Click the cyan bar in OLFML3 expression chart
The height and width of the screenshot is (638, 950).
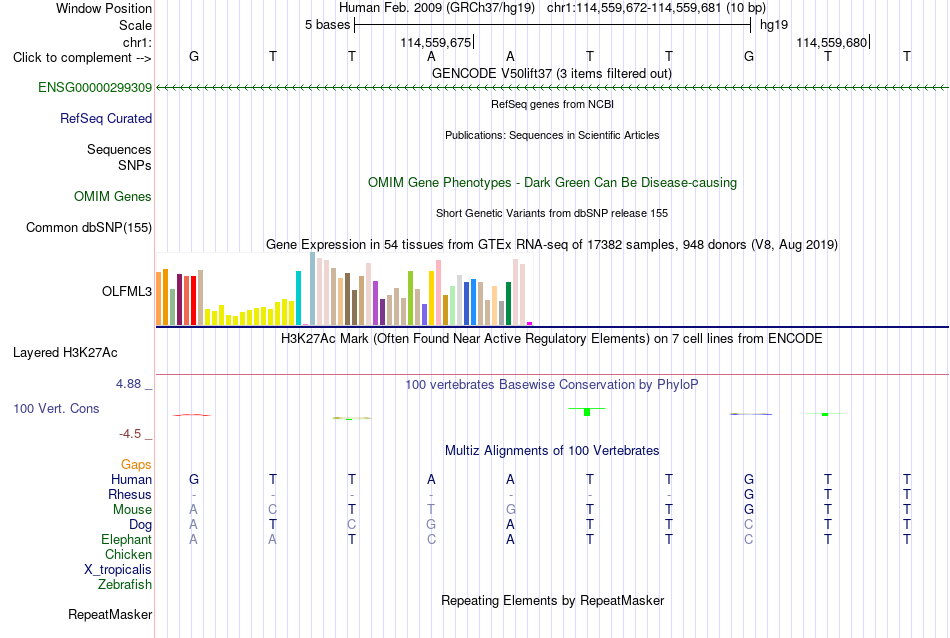298,298
